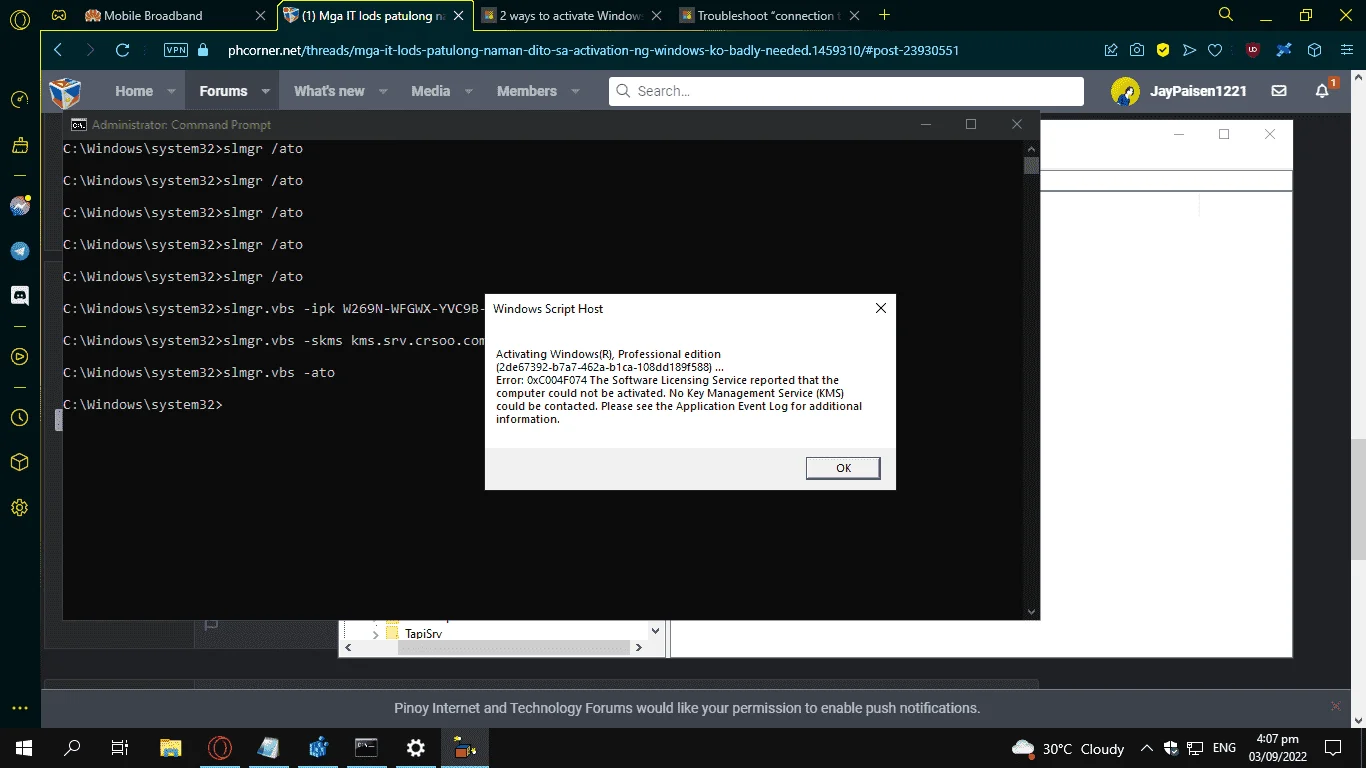The height and width of the screenshot is (768, 1366).
Task: Open Command Prompt from the taskbar
Action: 367,747
